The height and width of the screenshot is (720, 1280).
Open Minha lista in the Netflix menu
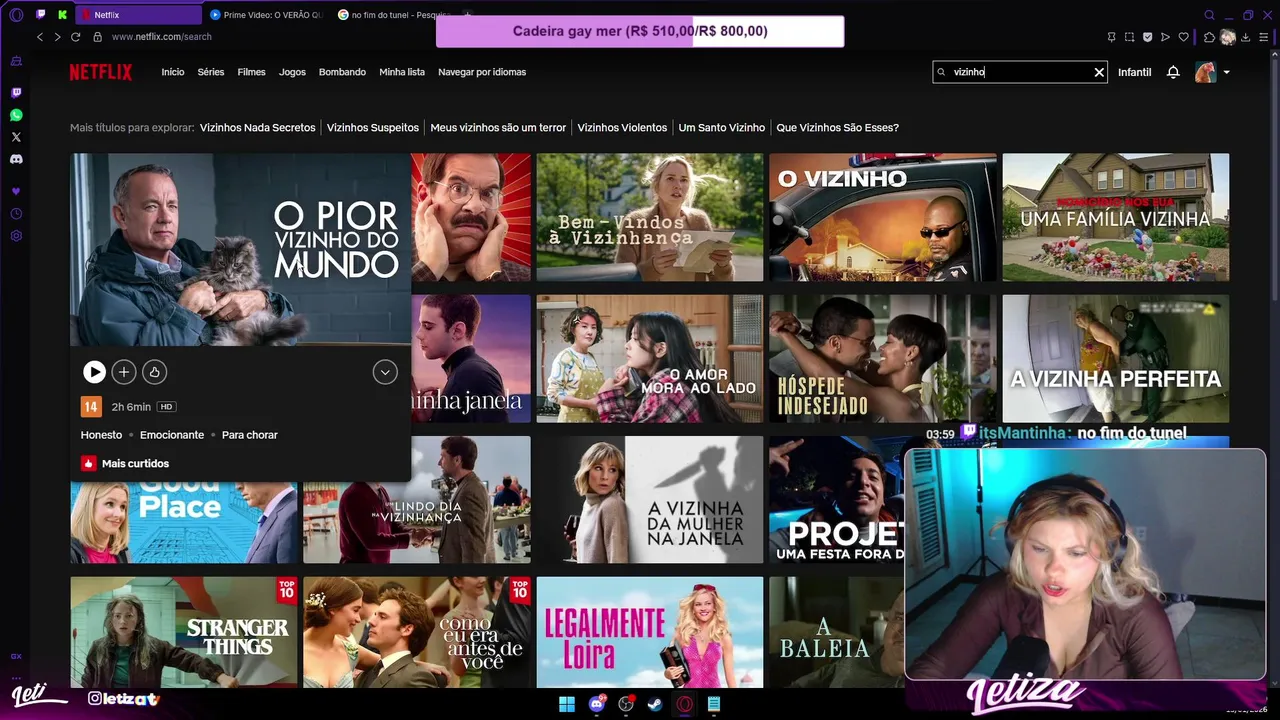[402, 72]
